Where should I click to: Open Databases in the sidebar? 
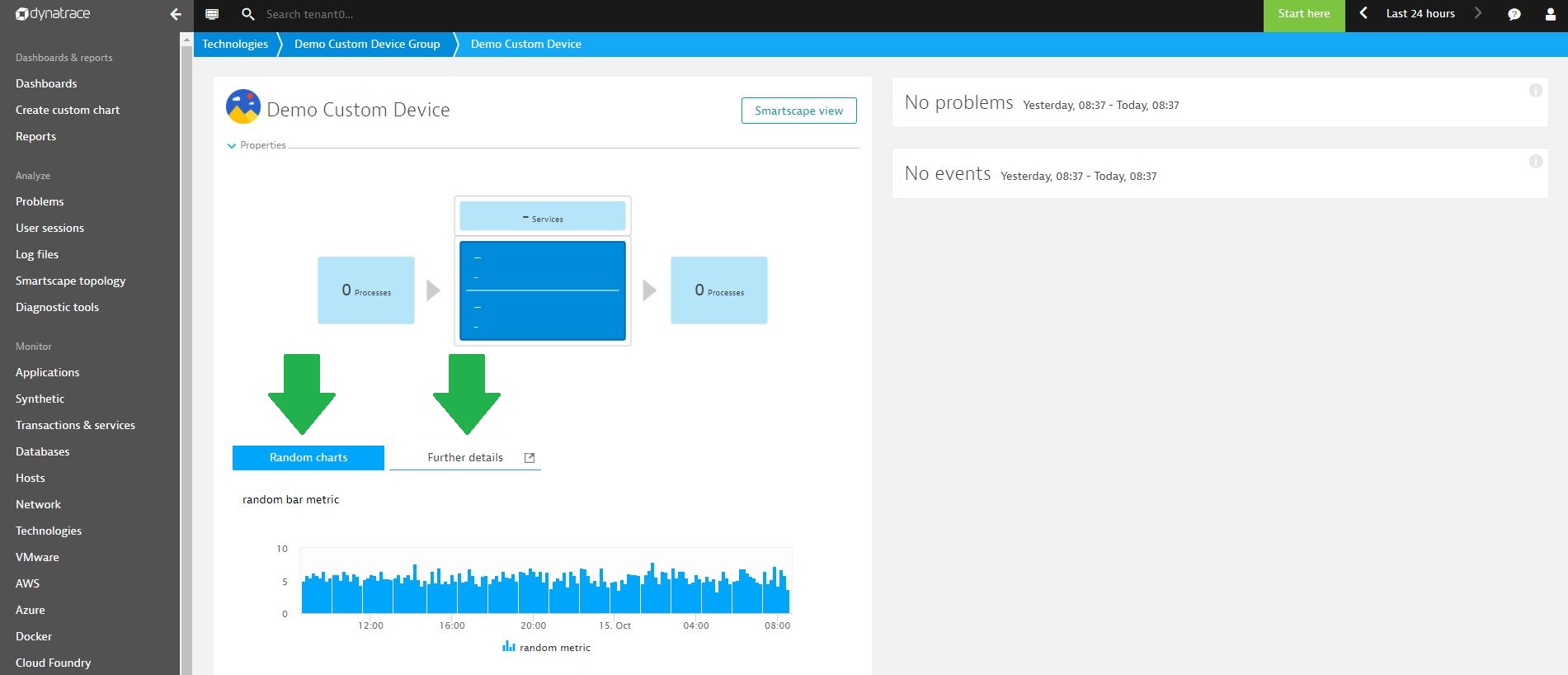43,451
